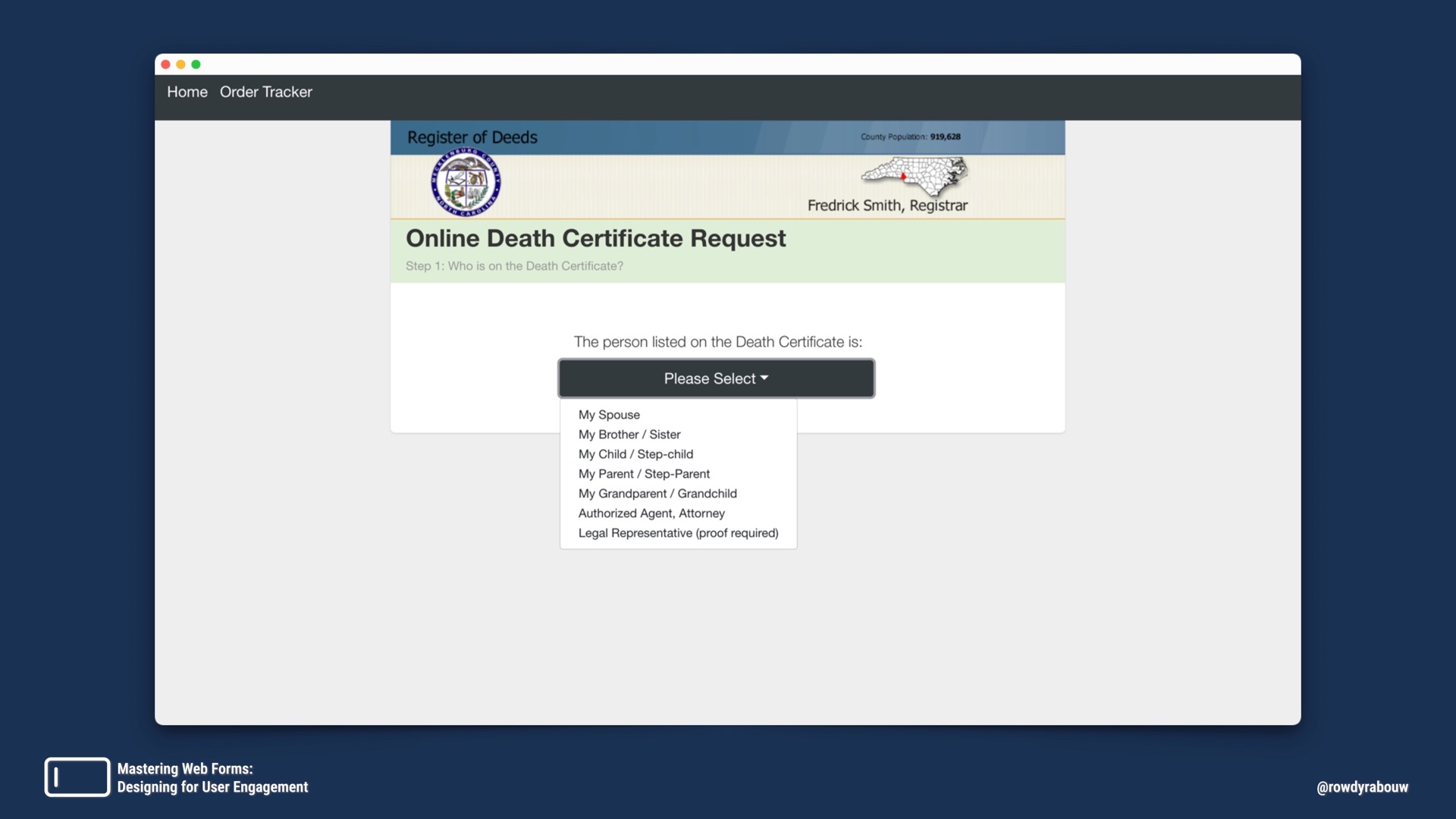Open the Order Tracker nav link

(266, 92)
